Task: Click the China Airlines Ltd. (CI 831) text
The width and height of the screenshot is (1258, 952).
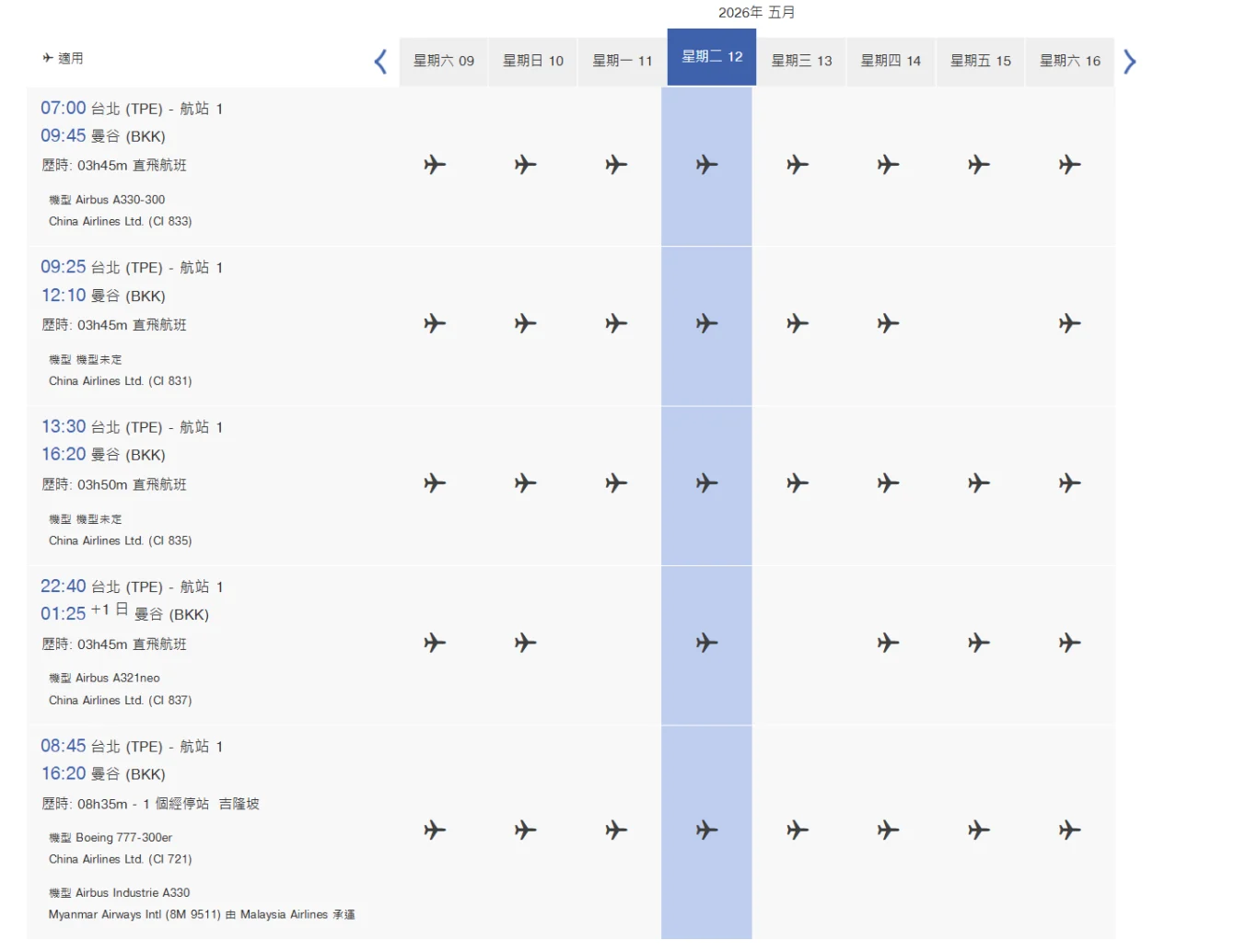Action: coord(121,380)
